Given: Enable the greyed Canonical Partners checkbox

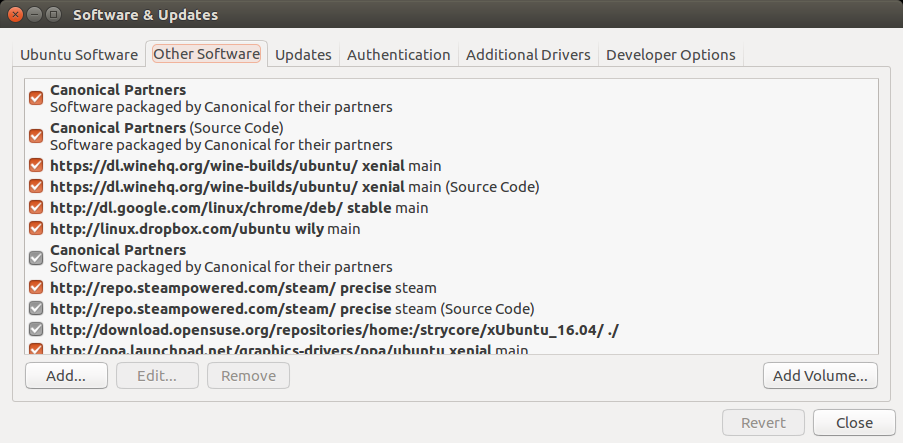Looking at the screenshot, I should (36, 259).
